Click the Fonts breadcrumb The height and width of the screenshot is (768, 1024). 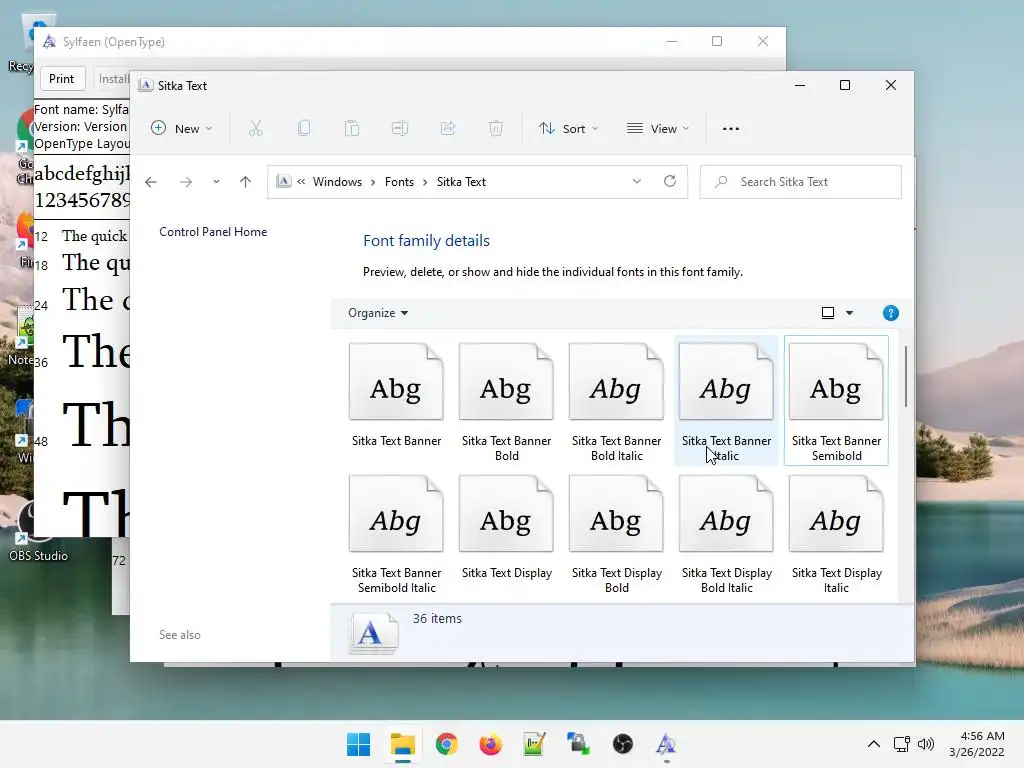399,182
